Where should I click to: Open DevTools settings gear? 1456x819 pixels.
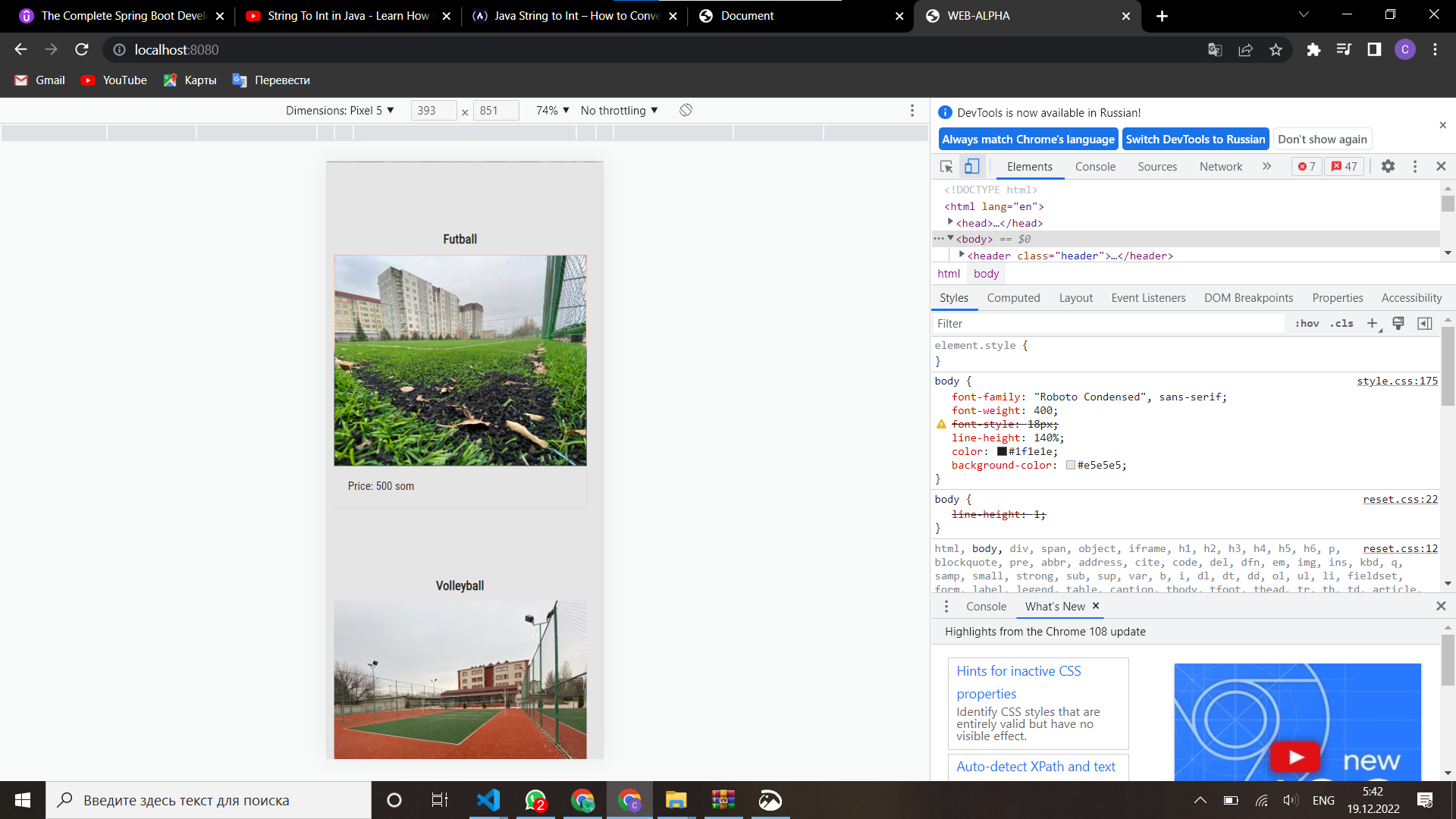[x=1388, y=167]
